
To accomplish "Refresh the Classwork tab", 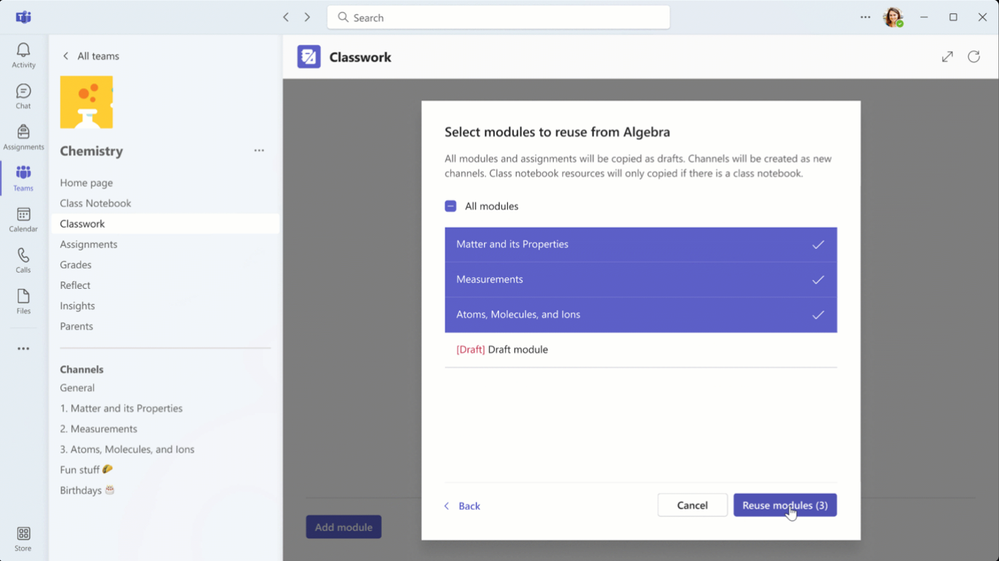I will point(974,57).
